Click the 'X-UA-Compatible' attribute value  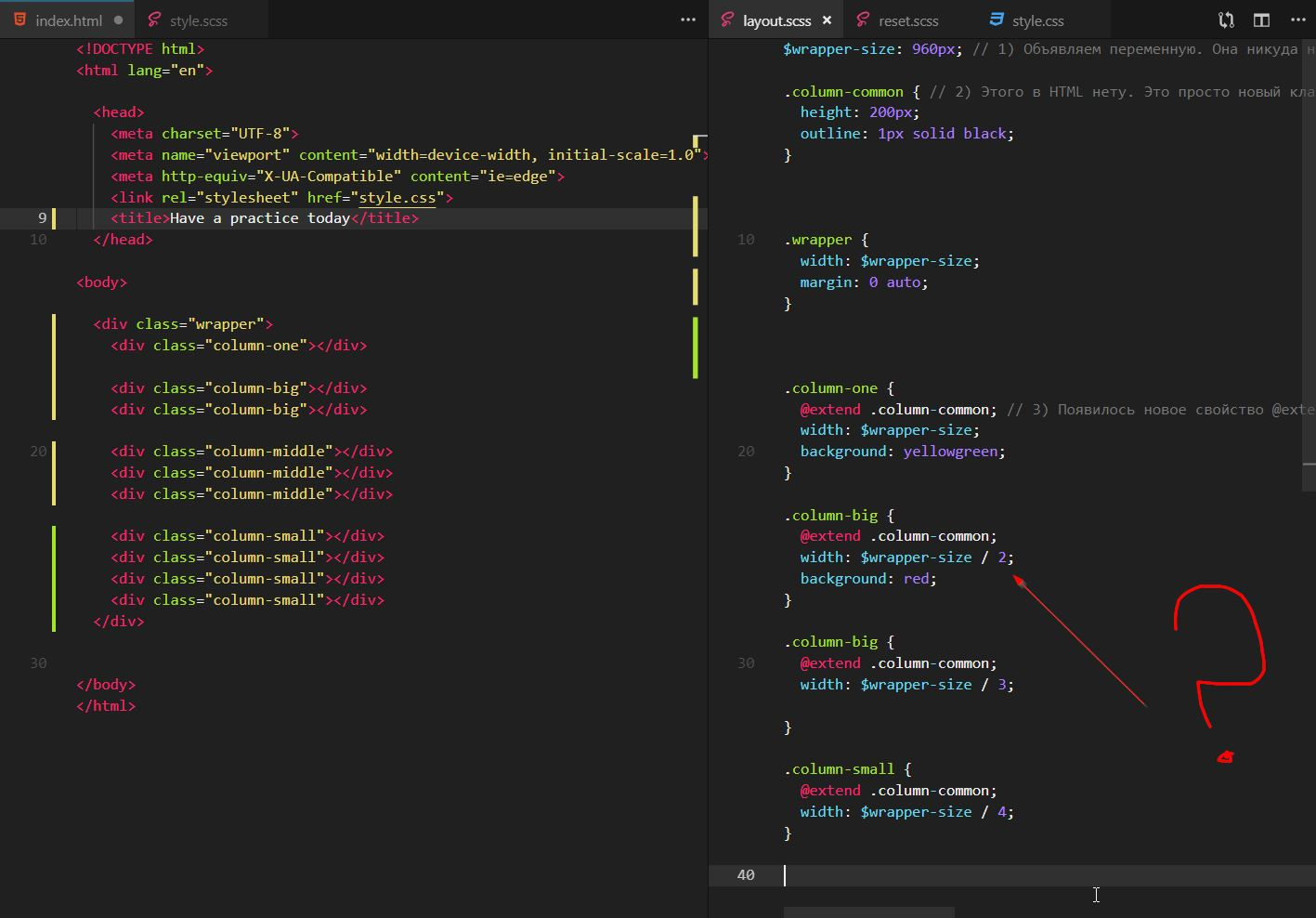click(x=329, y=176)
